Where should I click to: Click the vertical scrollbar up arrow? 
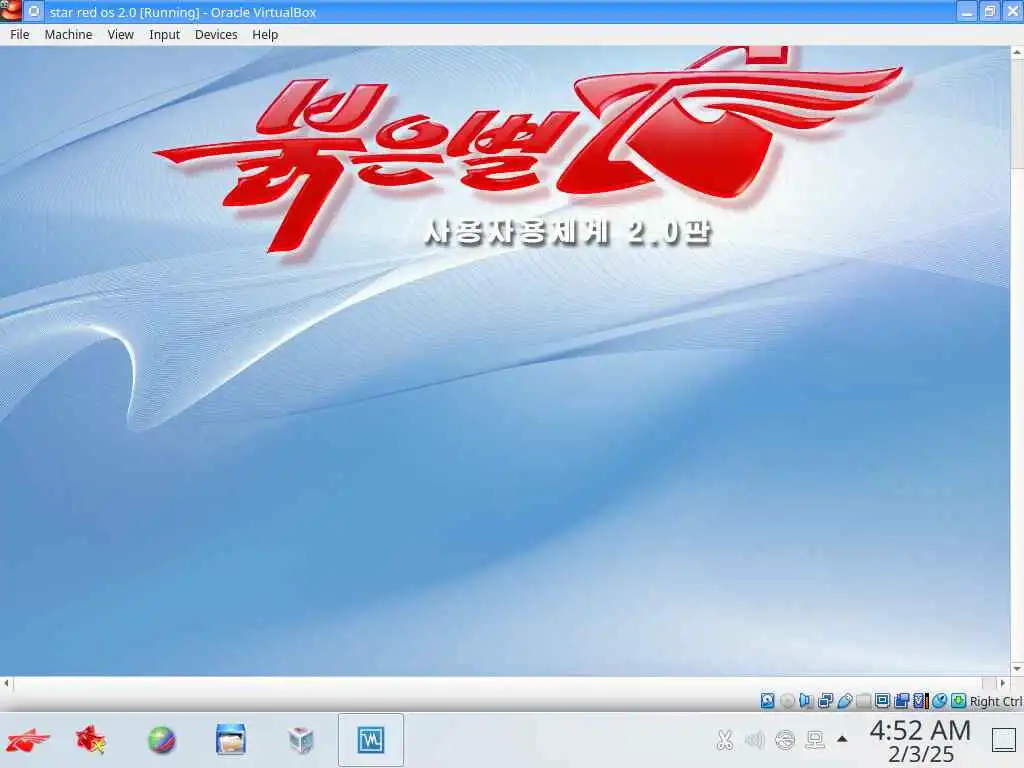pos(1017,52)
